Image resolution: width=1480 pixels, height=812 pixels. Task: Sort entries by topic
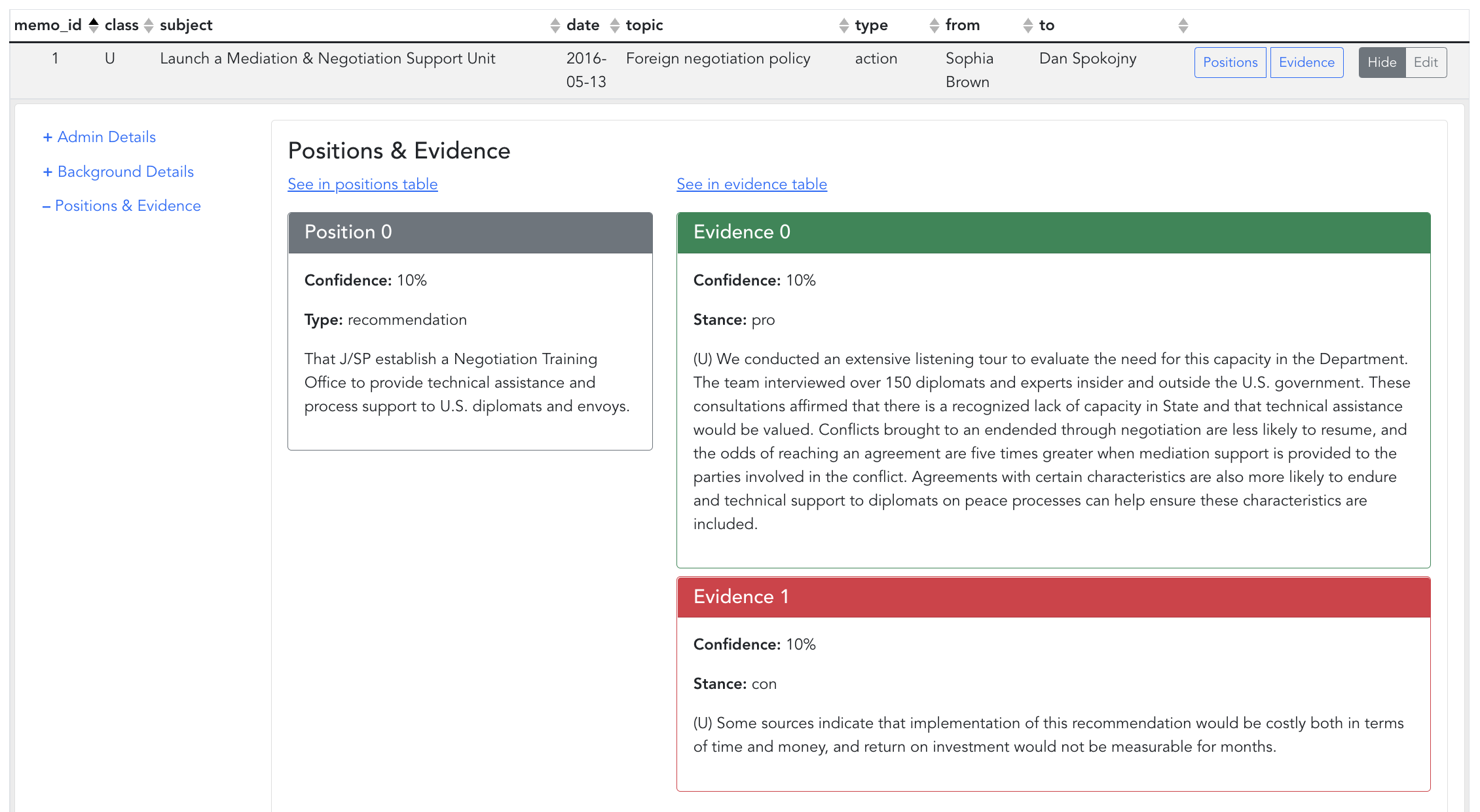844,25
